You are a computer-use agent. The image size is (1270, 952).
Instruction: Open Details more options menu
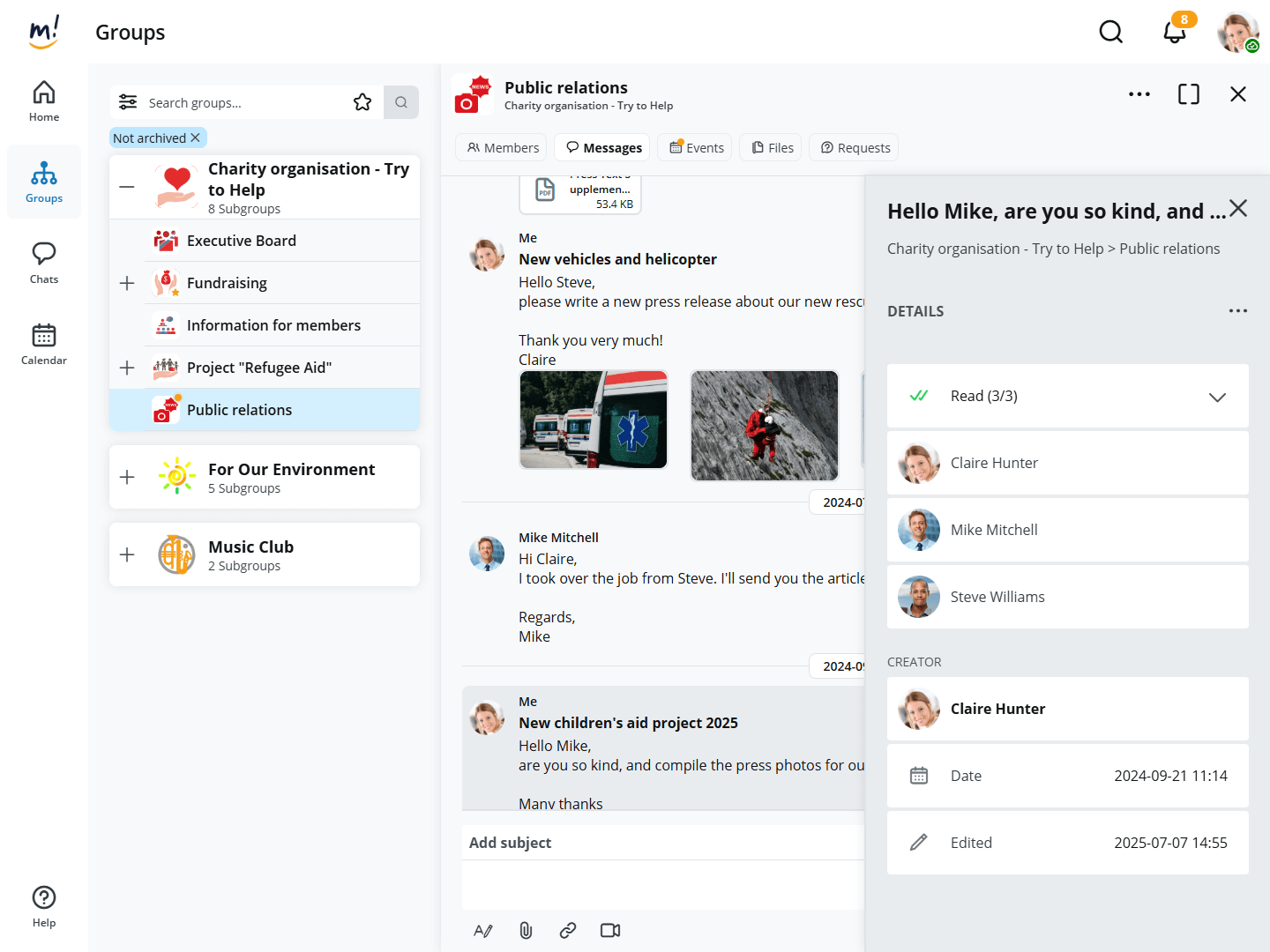1237,311
